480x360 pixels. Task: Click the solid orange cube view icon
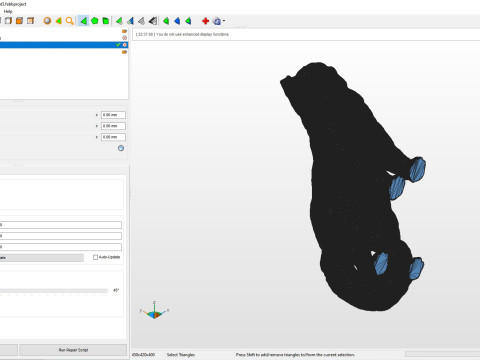19,21
